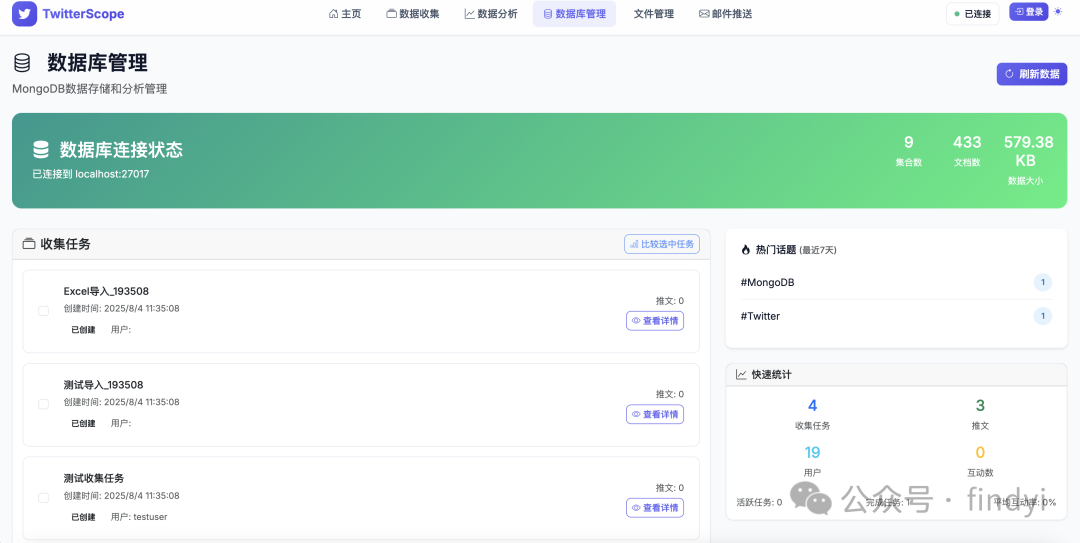Click 已创建 status tag of 测试收集任务

[x=83, y=517]
